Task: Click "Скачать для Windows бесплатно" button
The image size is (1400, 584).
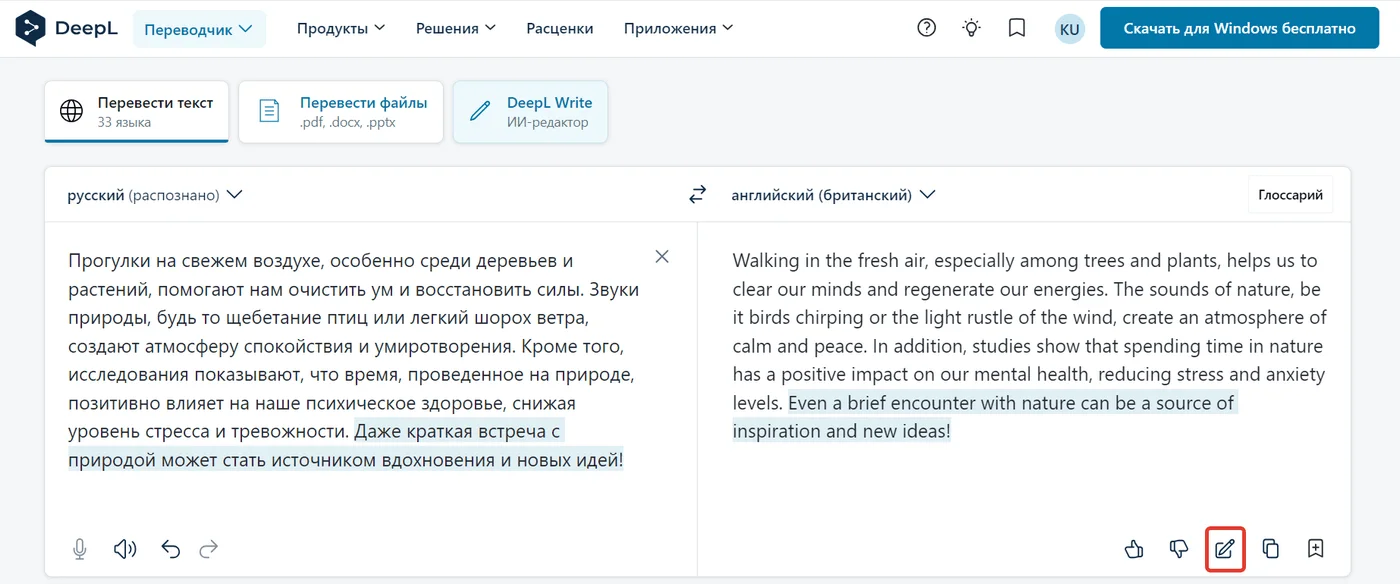Action: (1240, 28)
